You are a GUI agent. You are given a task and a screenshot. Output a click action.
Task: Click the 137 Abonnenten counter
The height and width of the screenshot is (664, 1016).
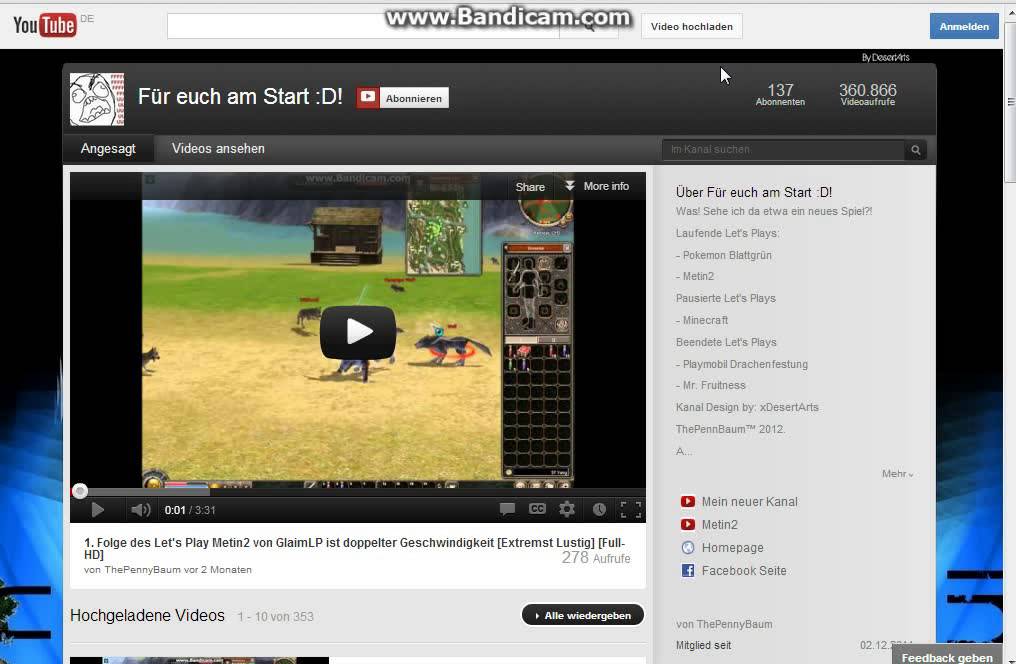pyautogui.click(x=780, y=94)
